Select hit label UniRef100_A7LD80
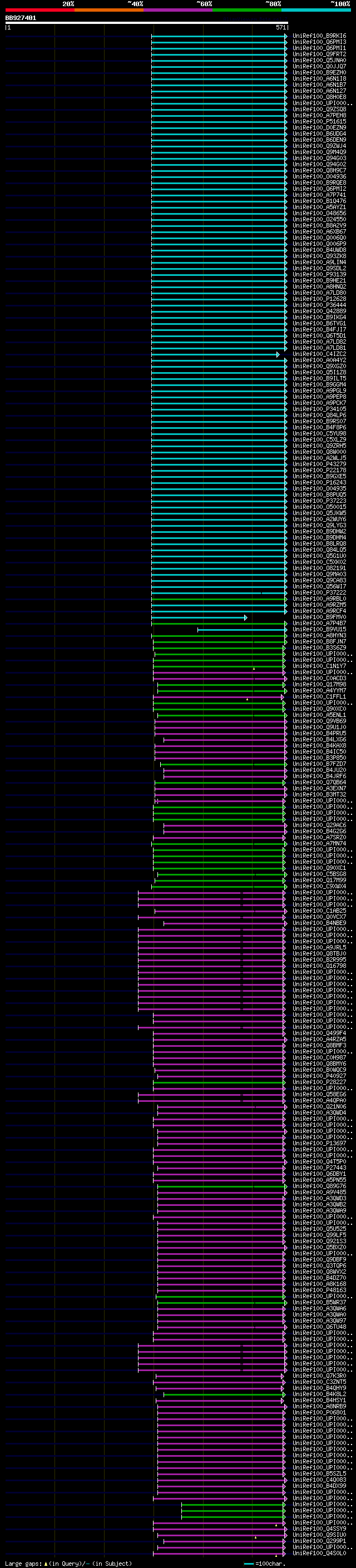356x1568 pixels. point(319,293)
